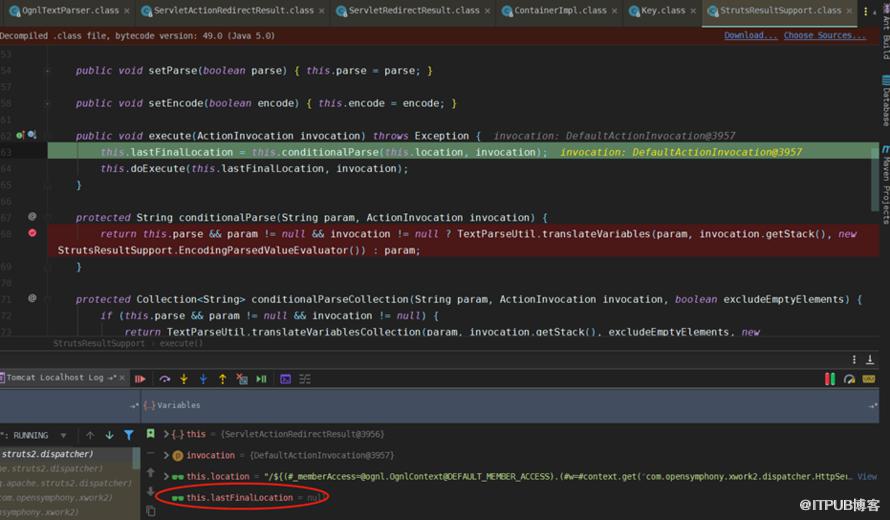
Task: Click the highlighted conditionalParse execution line
Action: tap(463, 152)
